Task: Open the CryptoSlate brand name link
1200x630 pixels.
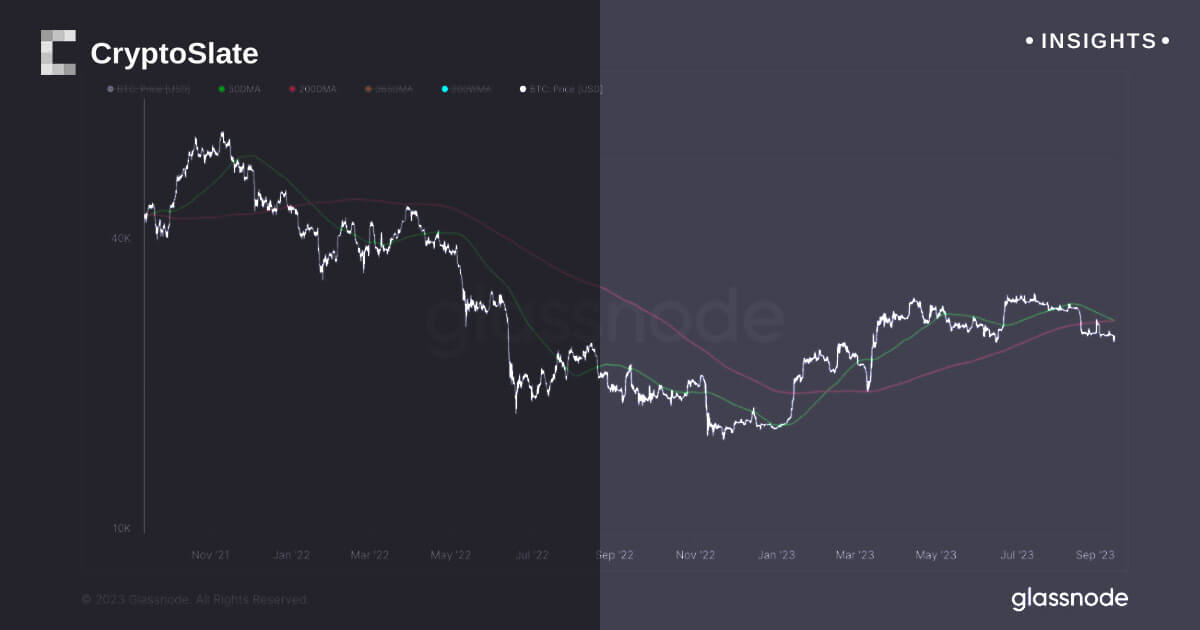Action: (x=174, y=53)
